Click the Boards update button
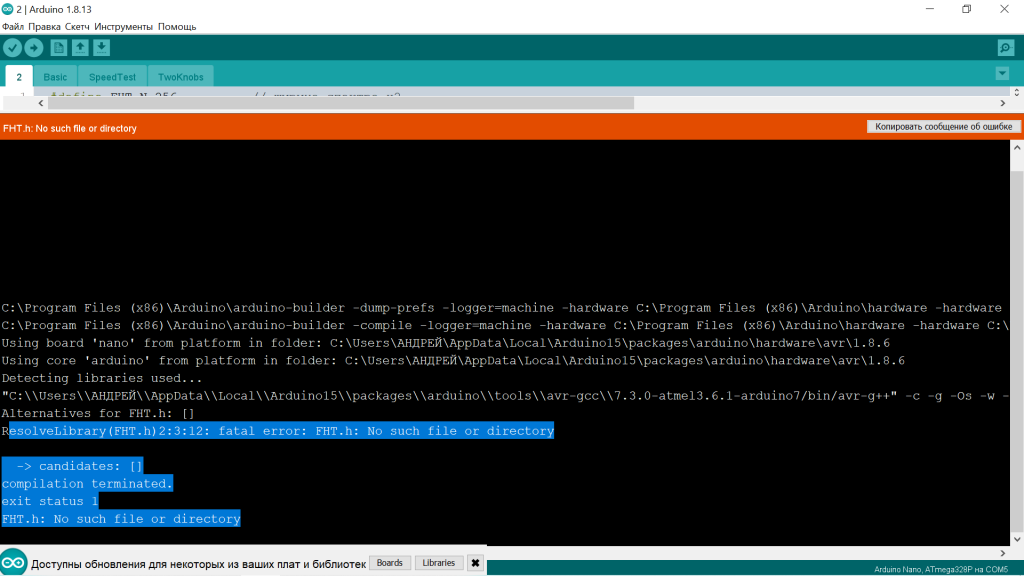 click(x=389, y=563)
